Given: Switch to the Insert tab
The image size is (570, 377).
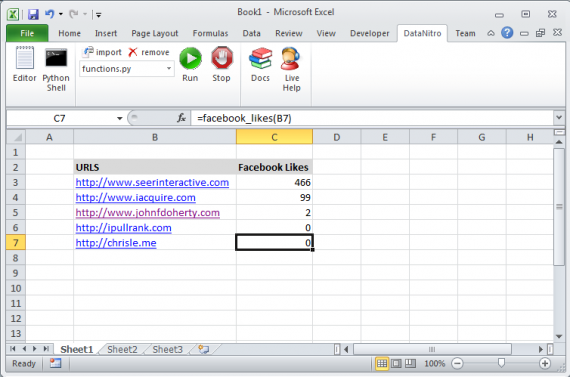Looking at the screenshot, I should [106, 33].
